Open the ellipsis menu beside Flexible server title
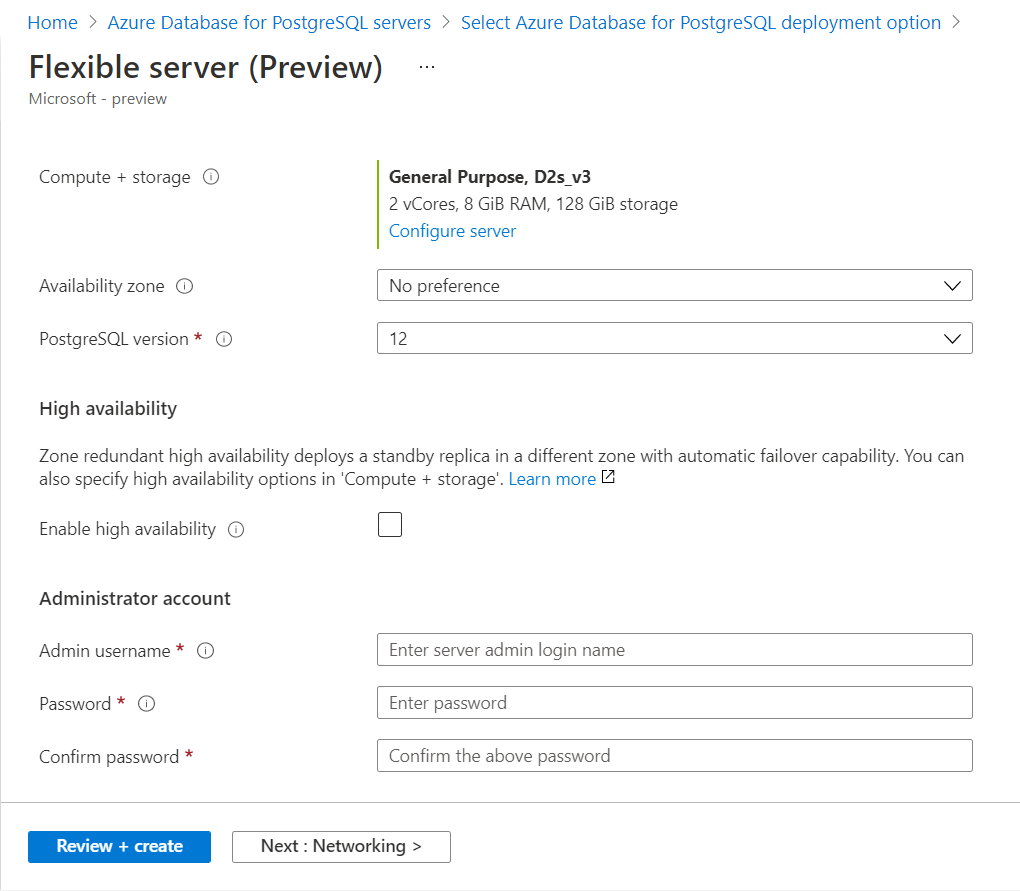The height and width of the screenshot is (891, 1020). click(x=427, y=67)
